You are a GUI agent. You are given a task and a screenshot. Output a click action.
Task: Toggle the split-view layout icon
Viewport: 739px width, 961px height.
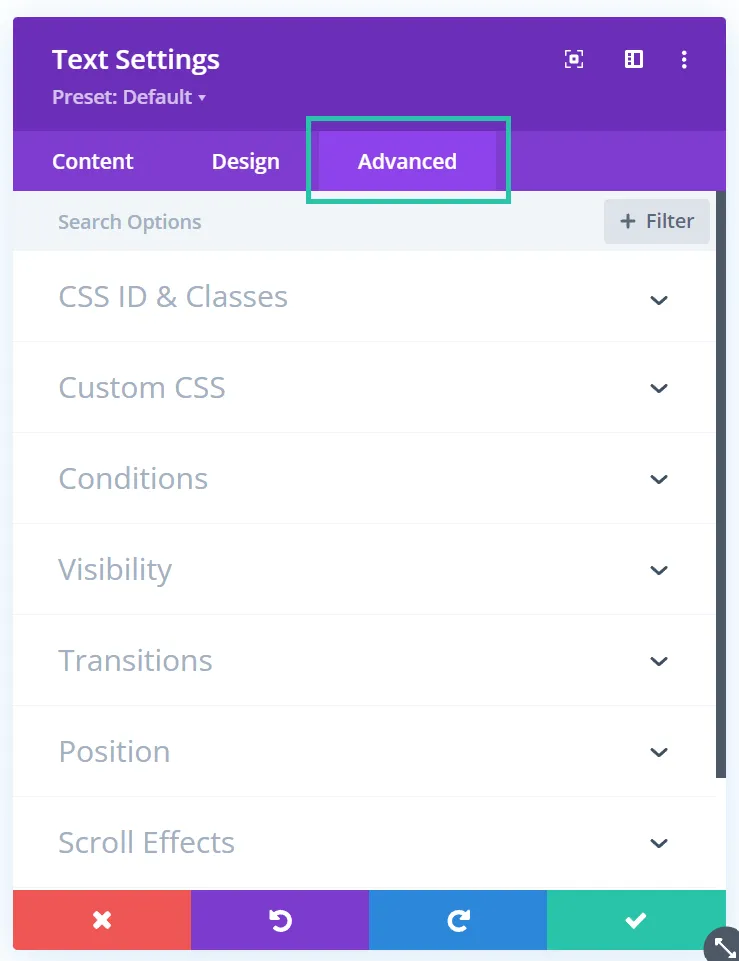[x=633, y=59]
